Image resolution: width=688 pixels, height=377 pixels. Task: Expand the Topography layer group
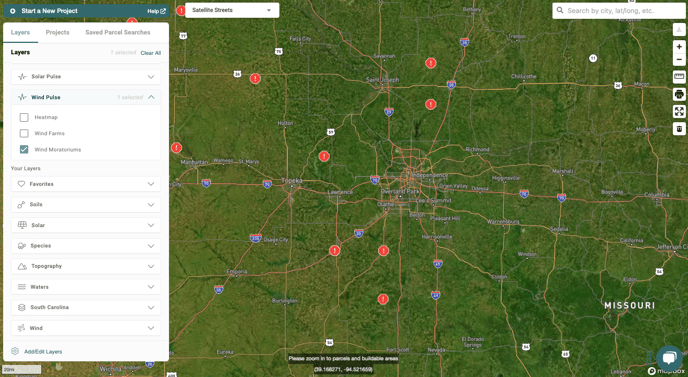click(86, 266)
